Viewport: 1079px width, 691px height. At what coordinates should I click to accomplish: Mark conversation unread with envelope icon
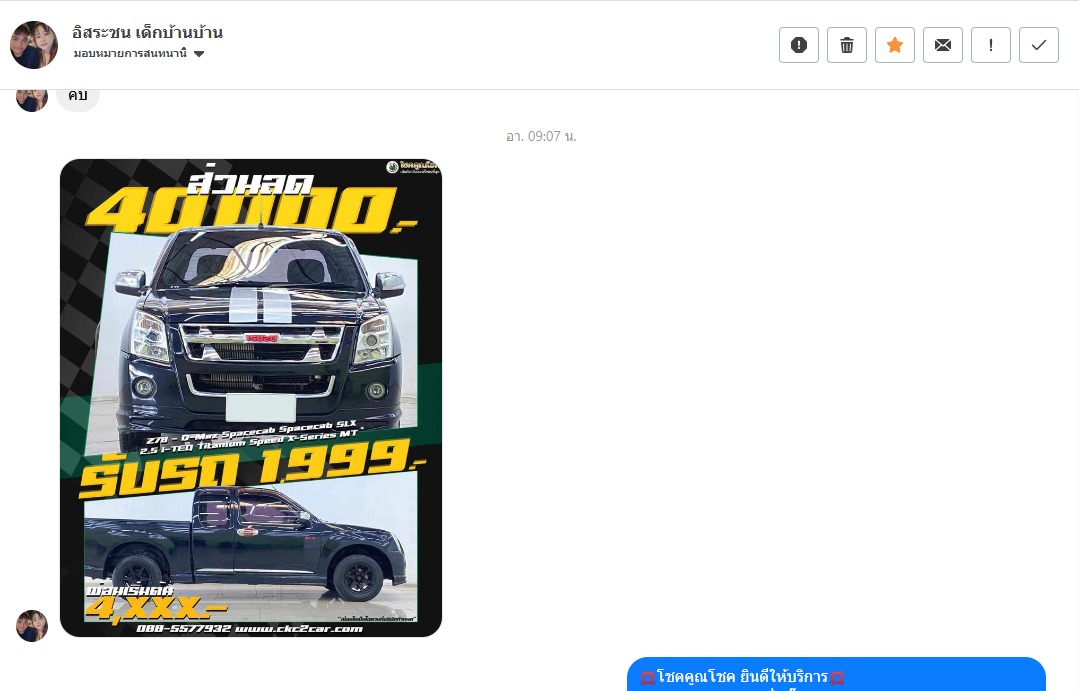coord(943,45)
